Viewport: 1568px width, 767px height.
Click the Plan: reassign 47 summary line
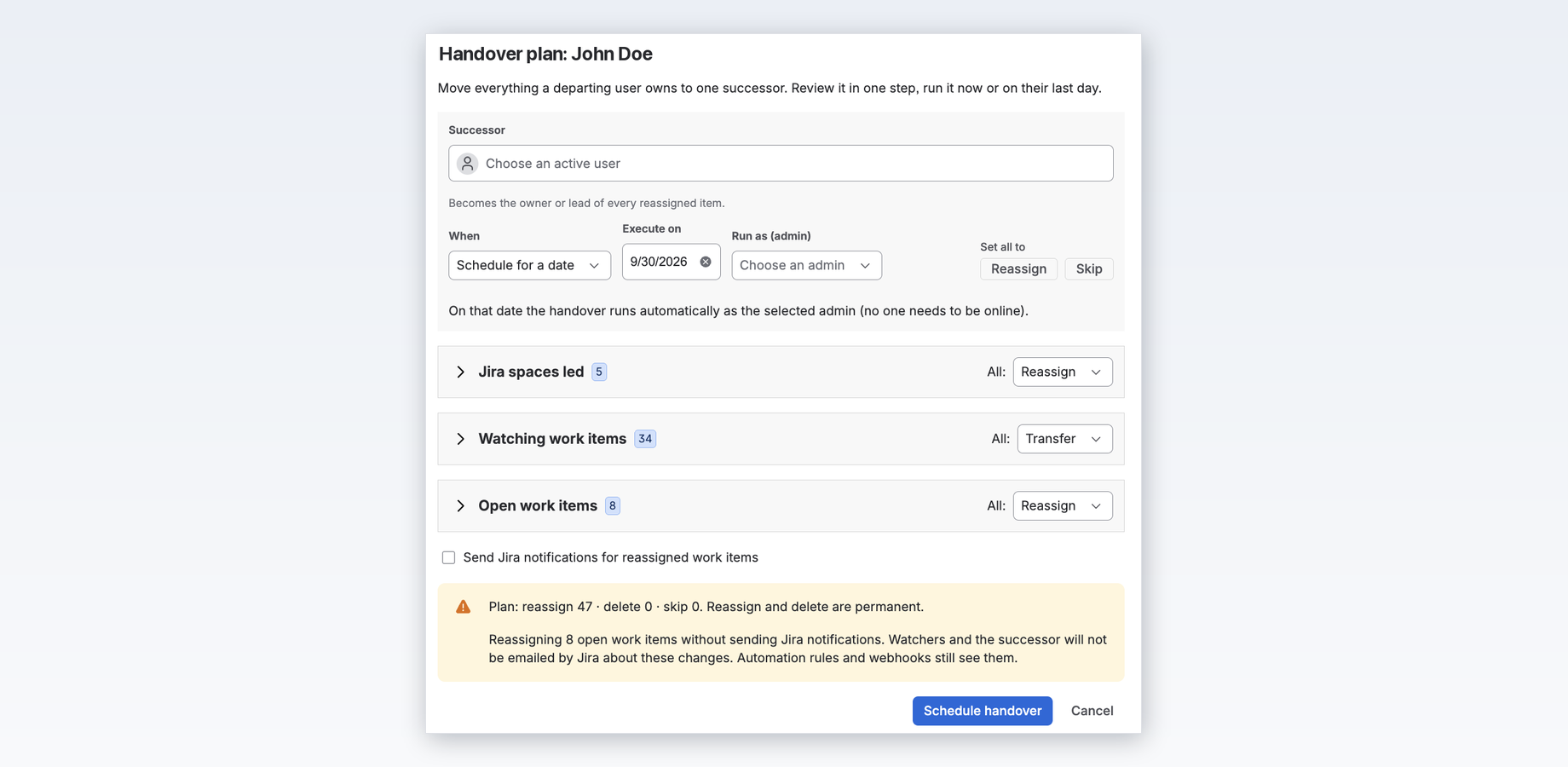pyautogui.click(x=706, y=607)
